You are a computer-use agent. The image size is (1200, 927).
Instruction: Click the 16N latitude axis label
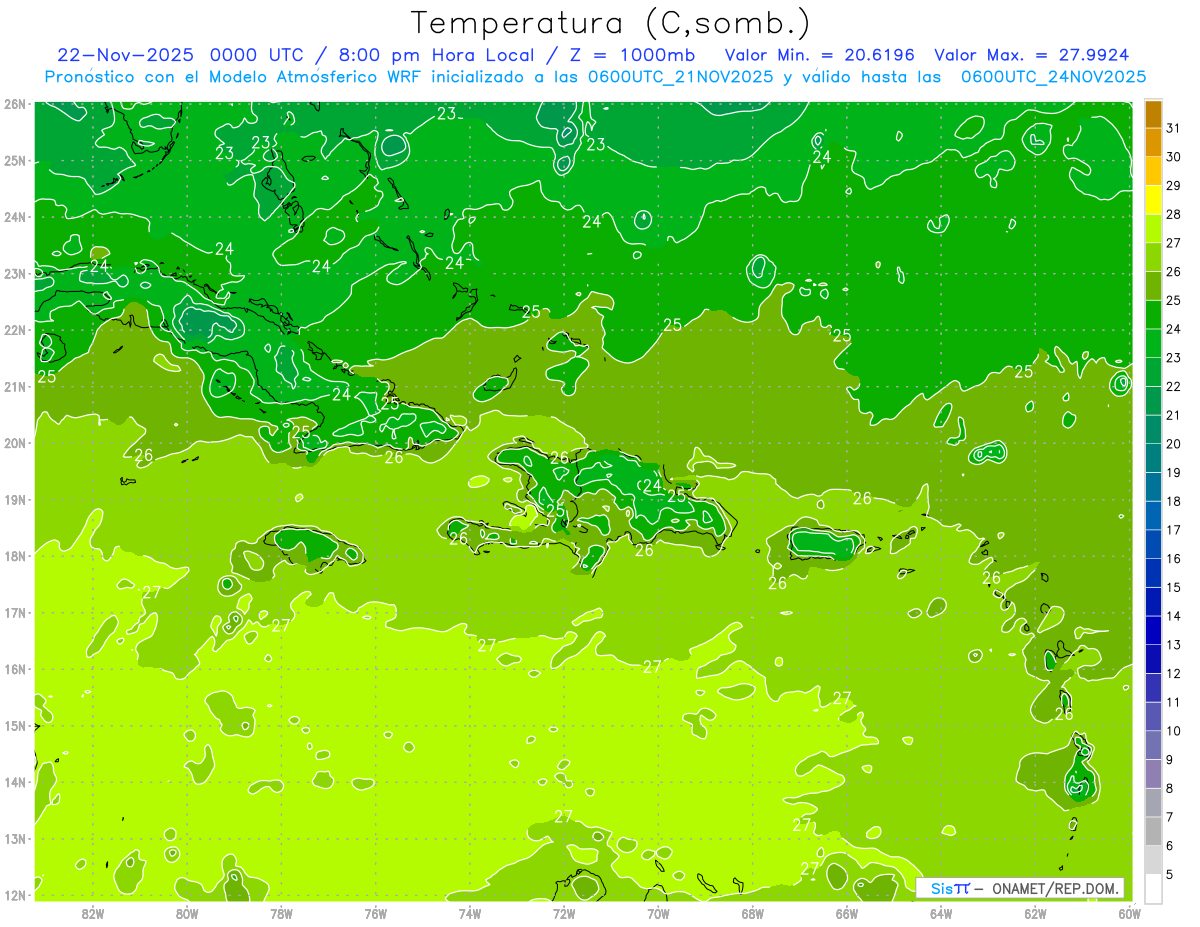14,669
